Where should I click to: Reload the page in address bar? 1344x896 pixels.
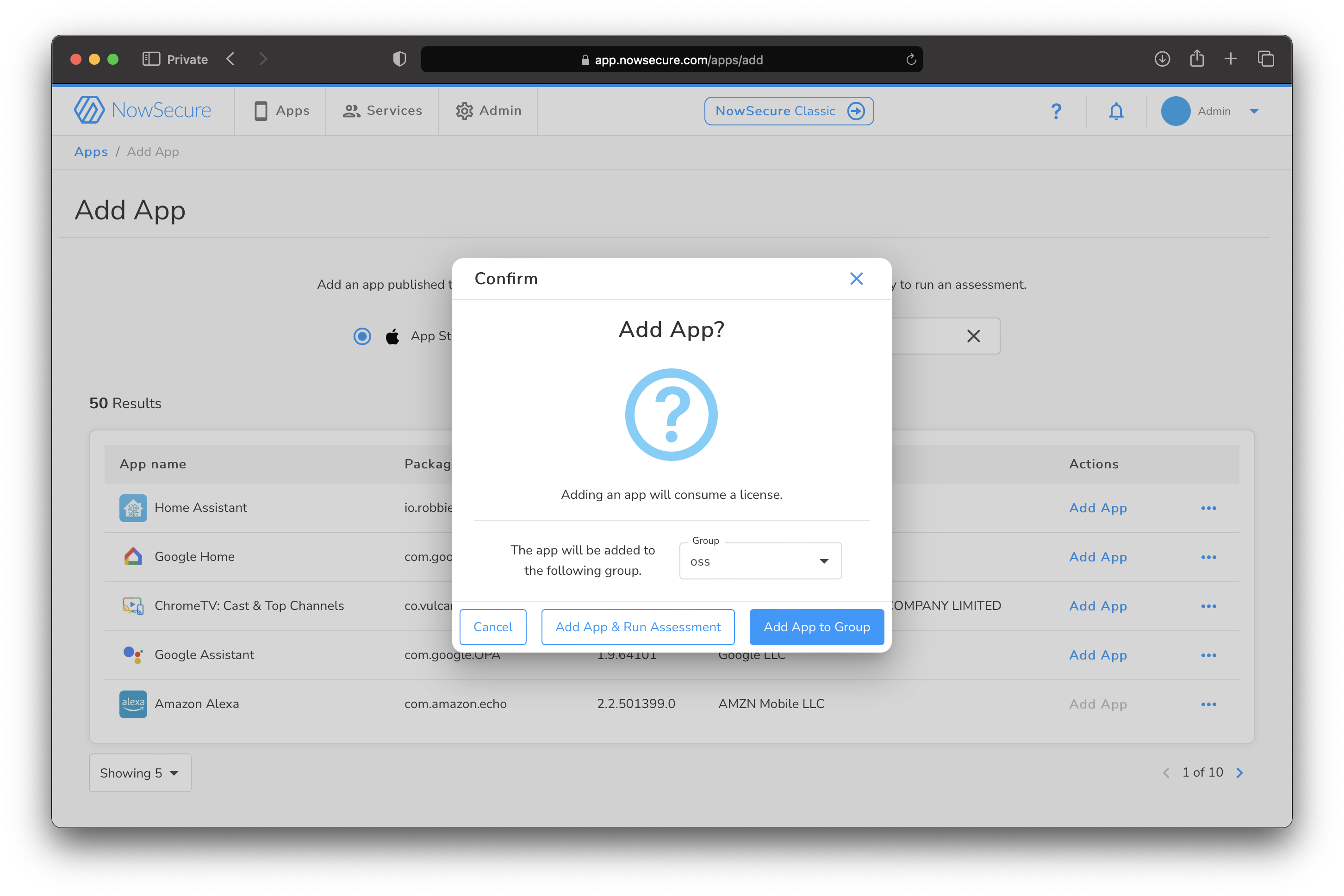click(911, 59)
